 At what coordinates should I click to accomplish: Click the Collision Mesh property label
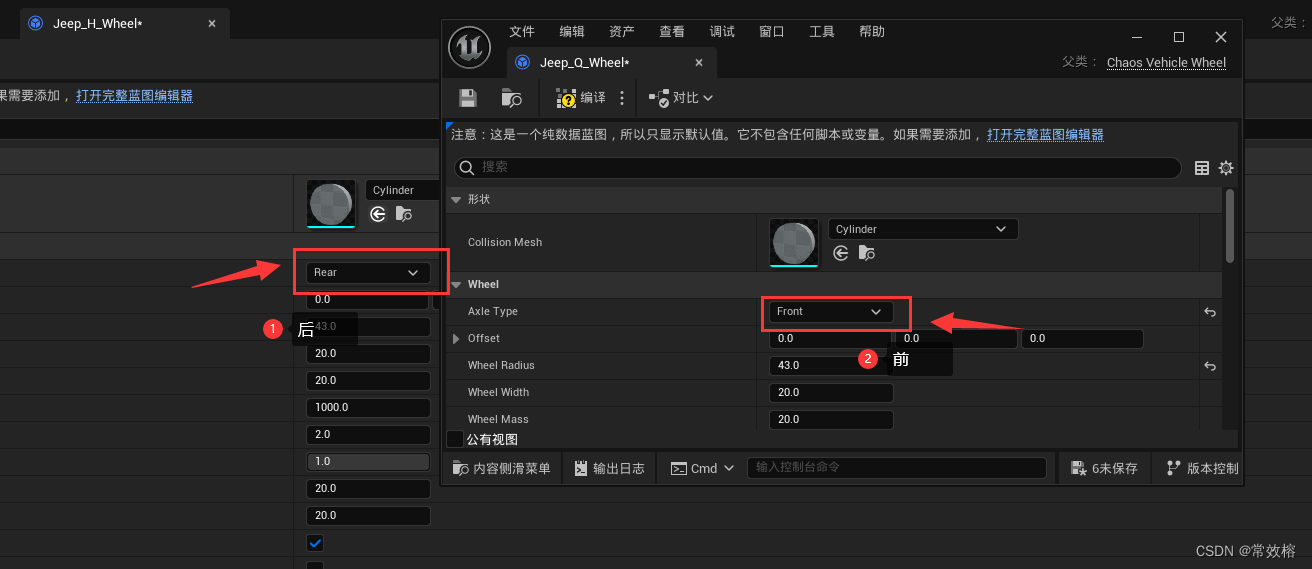coord(505,243)
